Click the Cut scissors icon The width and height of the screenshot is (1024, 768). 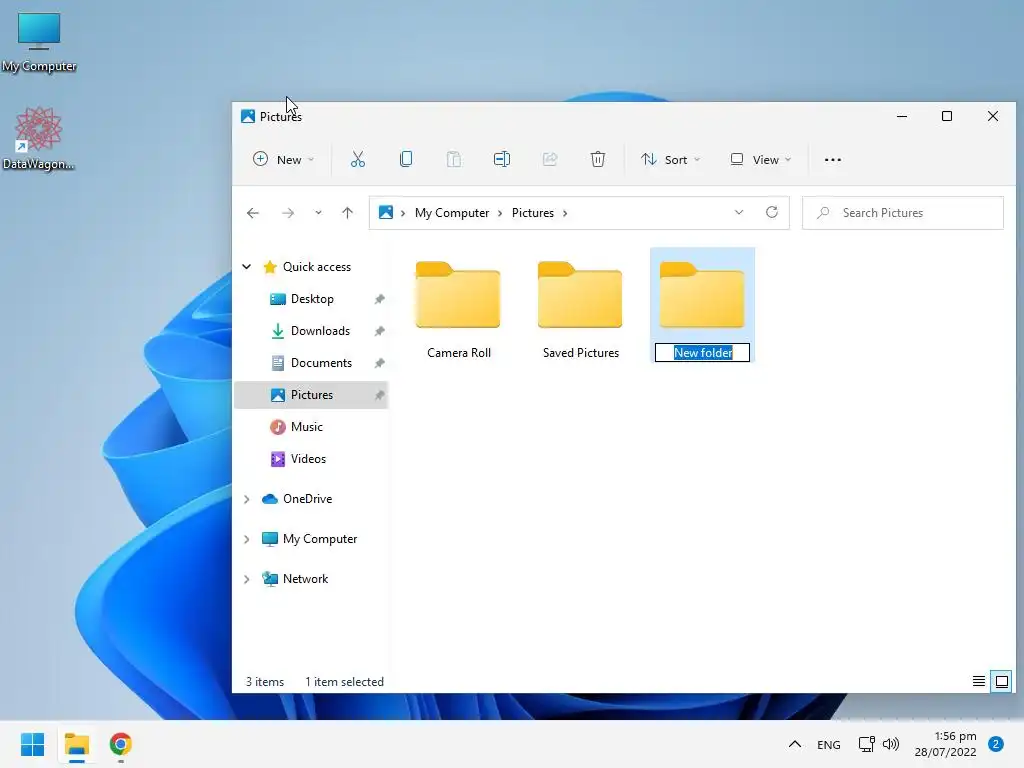click(358, 159)
